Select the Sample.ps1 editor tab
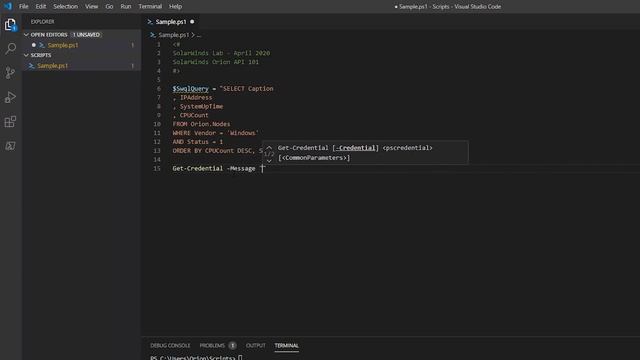640x360 pixels. click(171, 22)
